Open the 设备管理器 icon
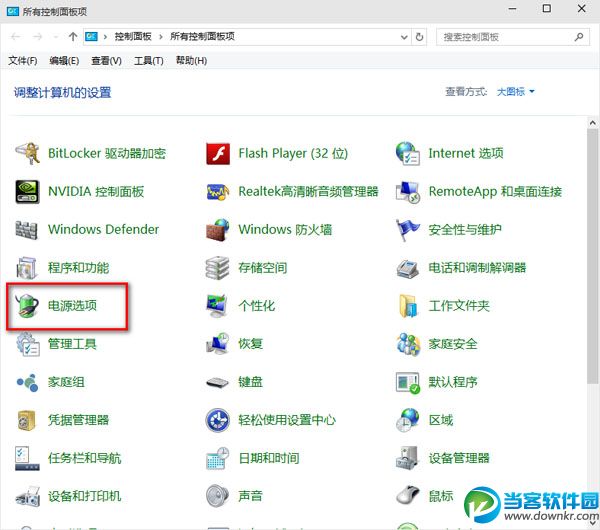The width and height of the screenshot is (600, 530). click(407, 458)
